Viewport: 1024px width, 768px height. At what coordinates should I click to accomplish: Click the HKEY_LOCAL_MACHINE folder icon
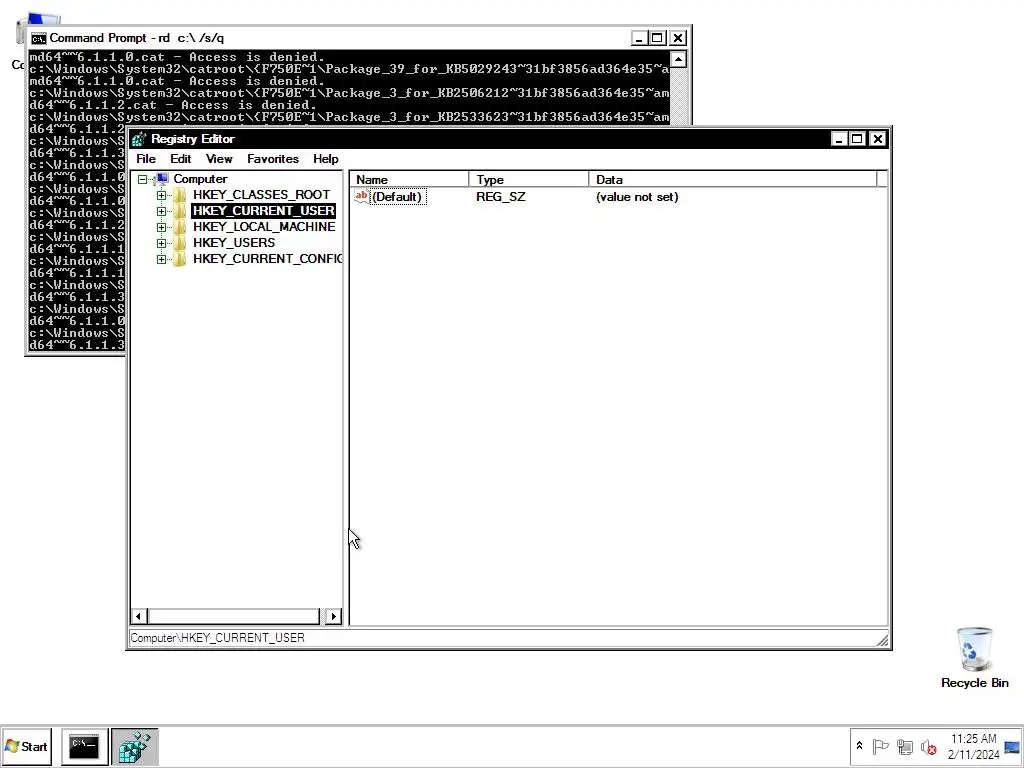coord(180,227)
